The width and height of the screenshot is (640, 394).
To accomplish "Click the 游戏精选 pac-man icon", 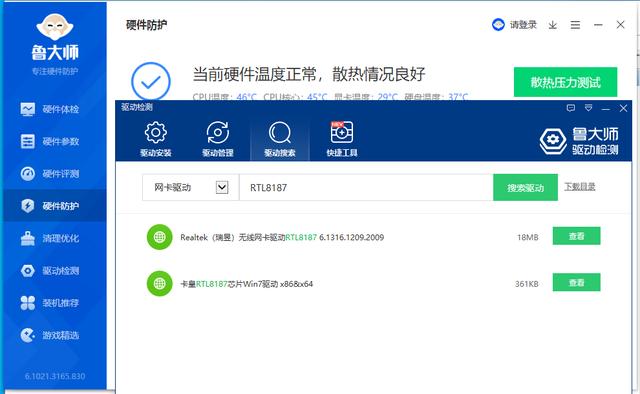I will 28,335.
